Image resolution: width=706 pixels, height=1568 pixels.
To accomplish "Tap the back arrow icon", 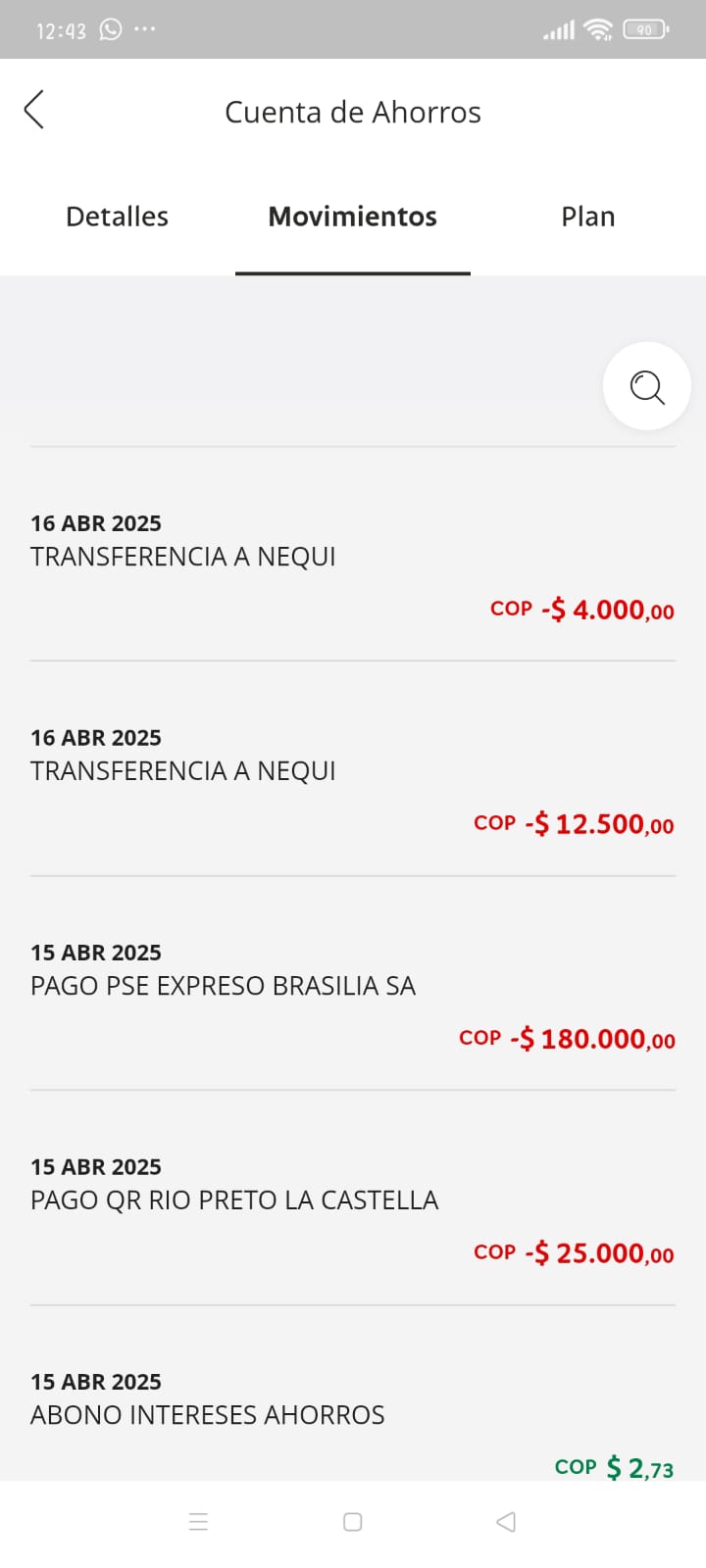I will (34, 110).
